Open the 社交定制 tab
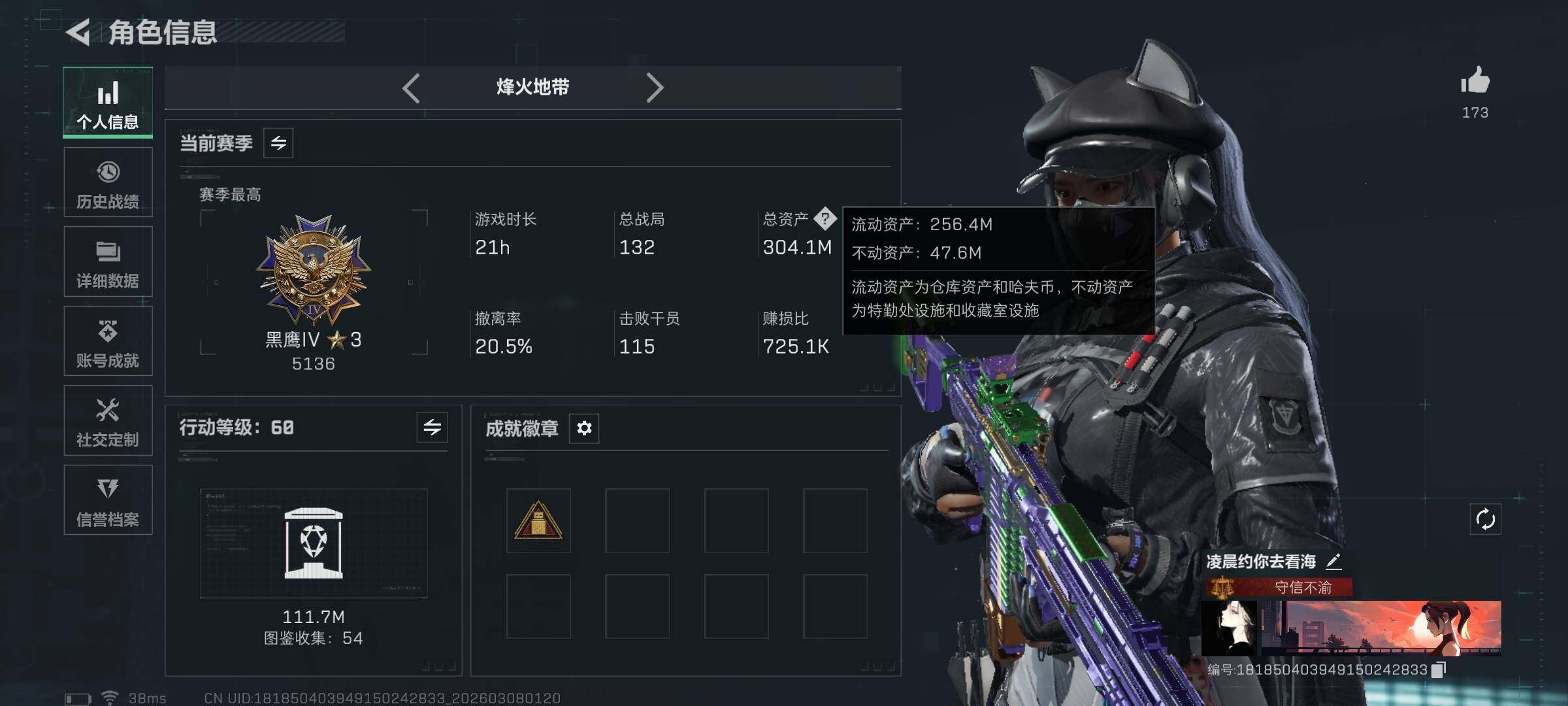Screen dimensions: 1568x706 click(x=108, y=420)
